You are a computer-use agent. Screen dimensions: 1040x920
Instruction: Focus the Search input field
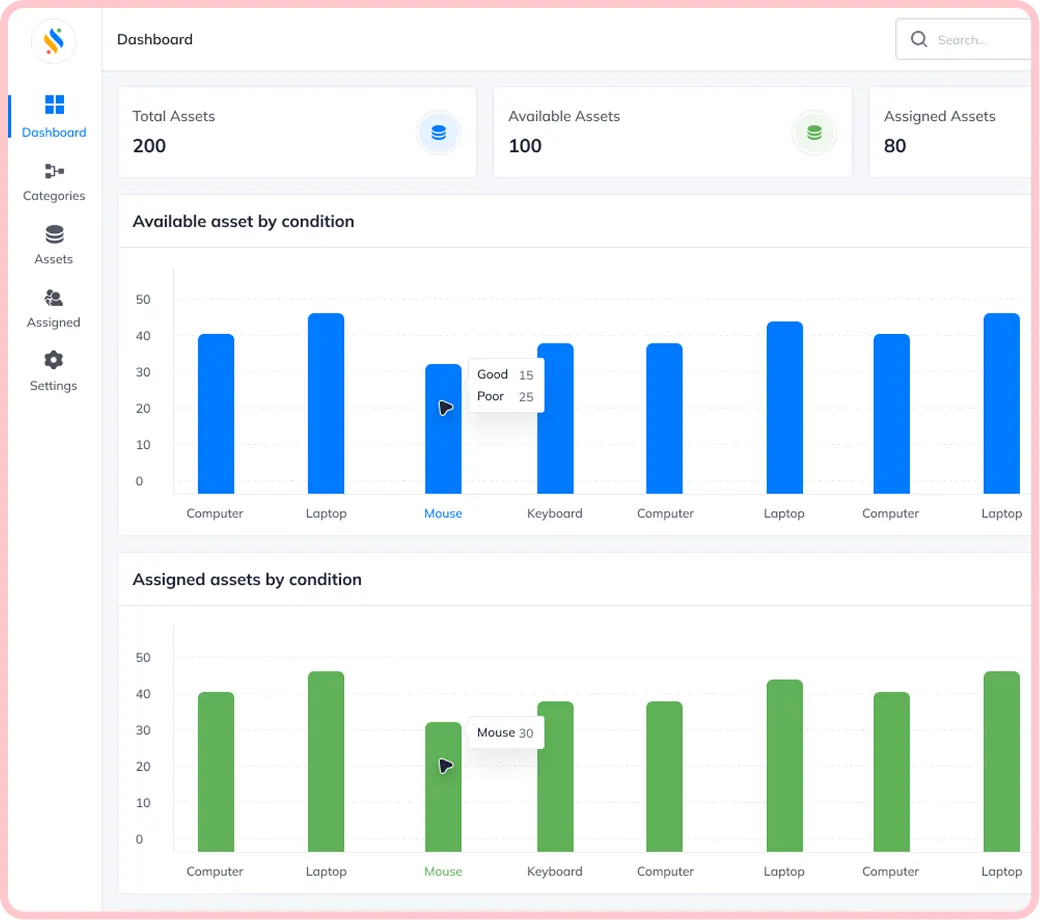(x=967, y=39)
